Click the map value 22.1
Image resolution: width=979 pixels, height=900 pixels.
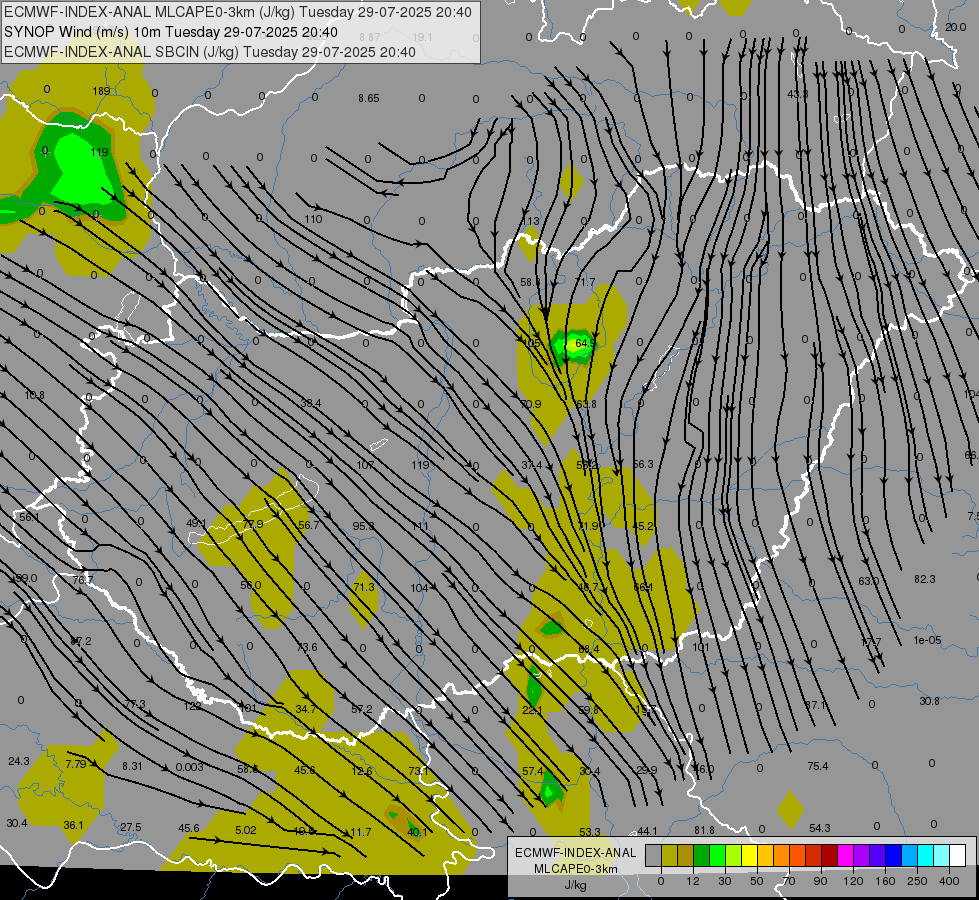[532, 710]
